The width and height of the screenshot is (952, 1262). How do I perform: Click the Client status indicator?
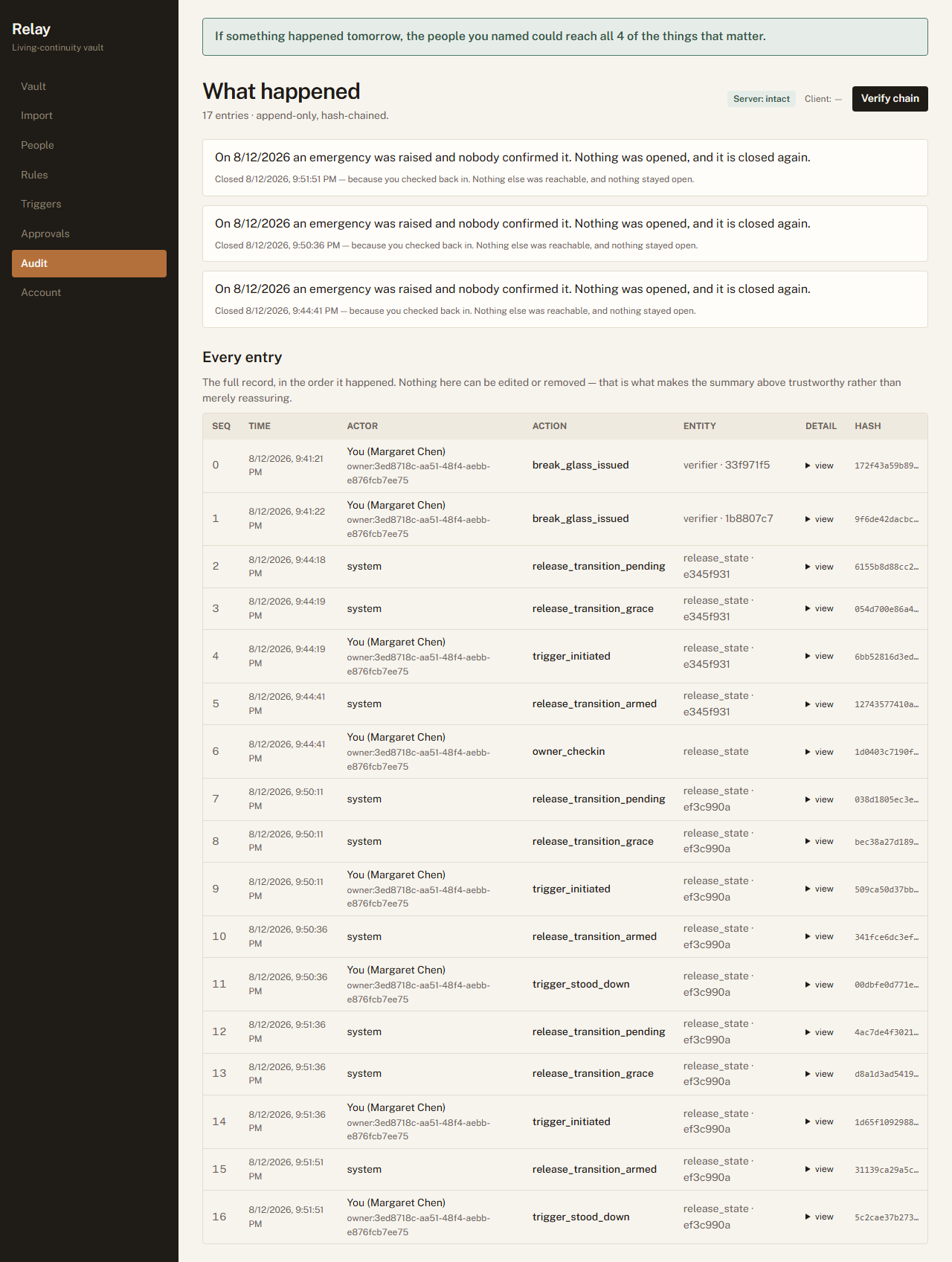[x=823, y=99]
